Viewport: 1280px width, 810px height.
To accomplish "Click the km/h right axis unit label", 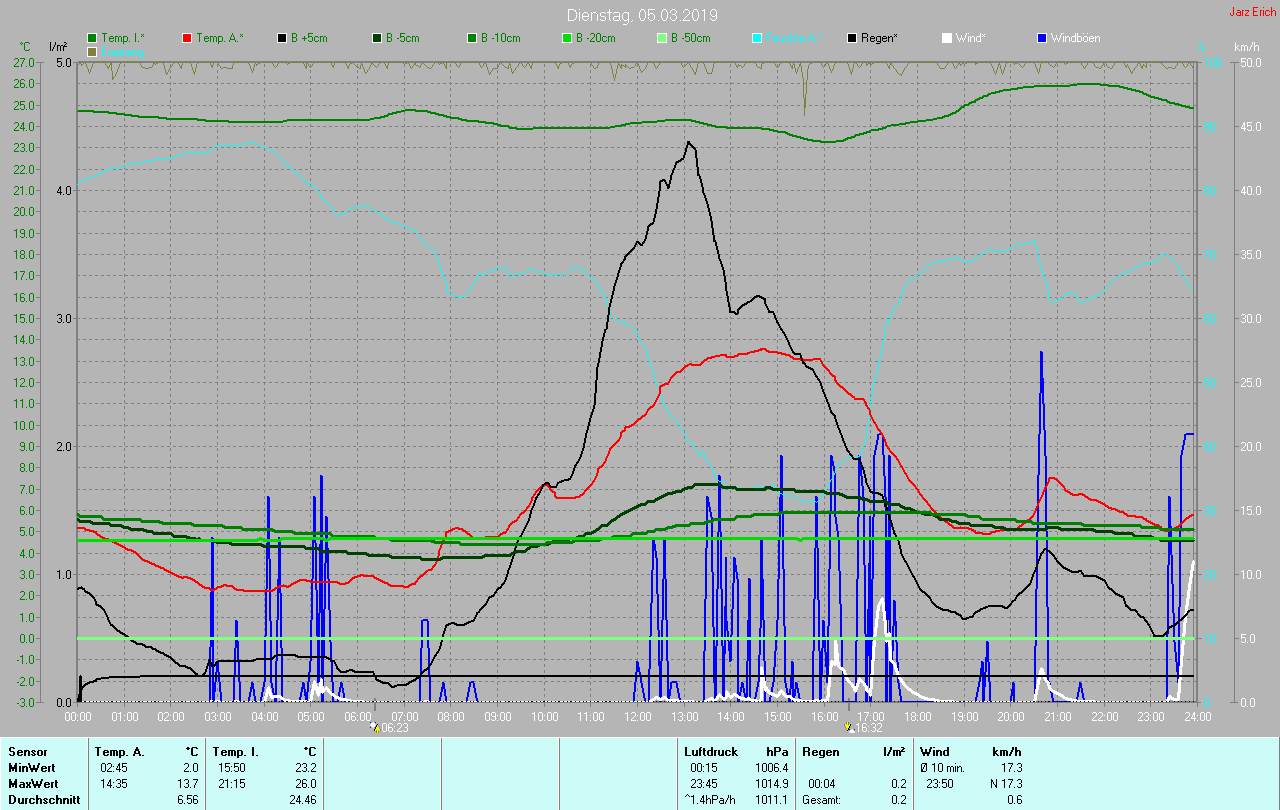I will tap(1246, 47).
